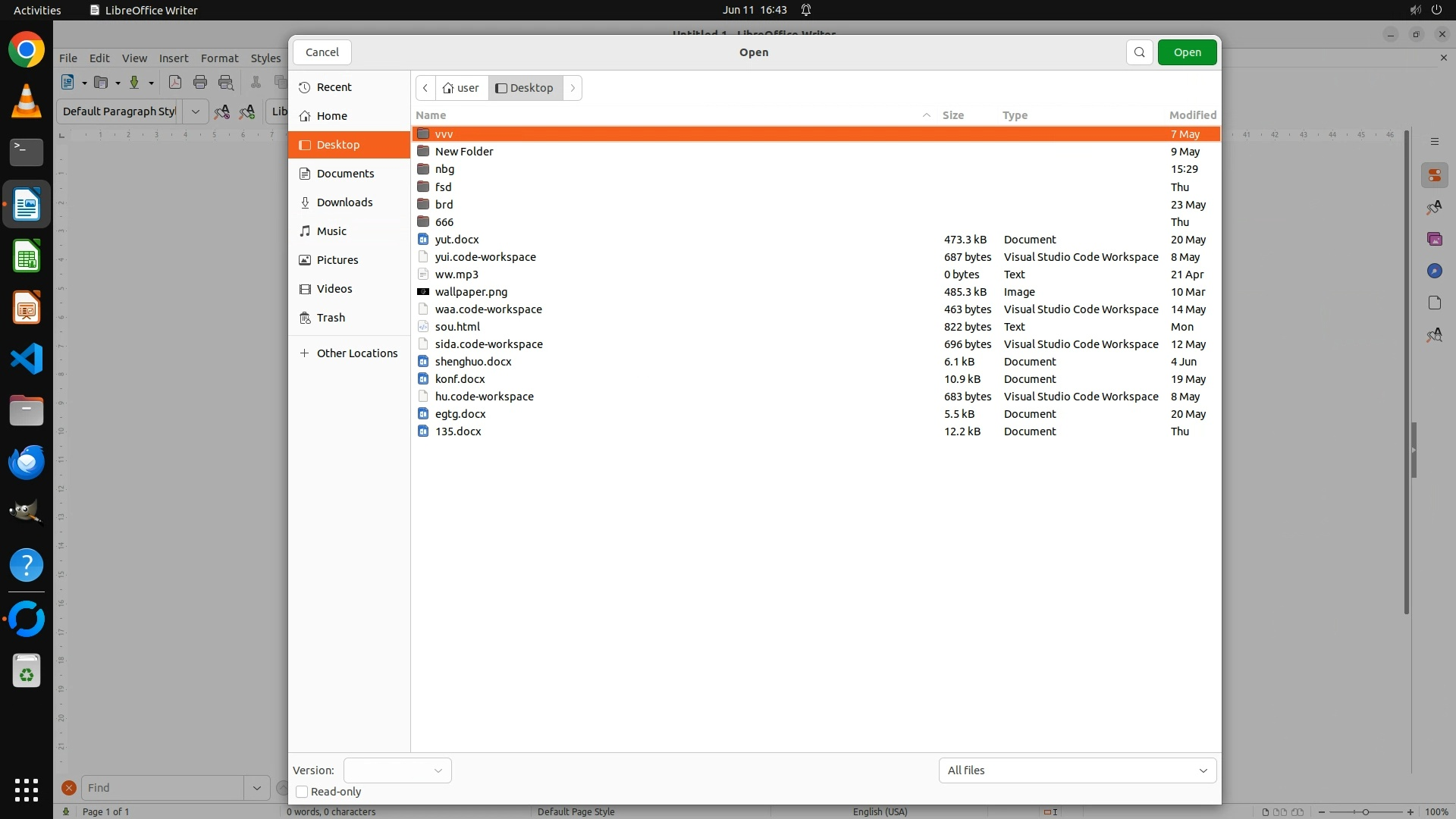Viewport: 1456px width, 819px height.
Task: Open Sidebar Properties panel icon
Action: coord(1434,176)
